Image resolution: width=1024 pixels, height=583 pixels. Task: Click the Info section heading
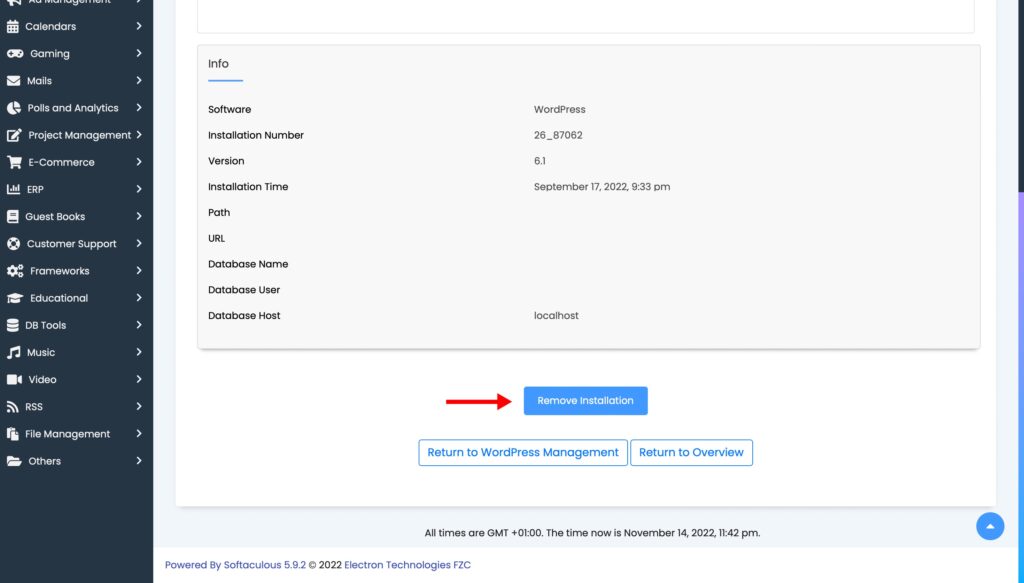(x=218, y=64)
